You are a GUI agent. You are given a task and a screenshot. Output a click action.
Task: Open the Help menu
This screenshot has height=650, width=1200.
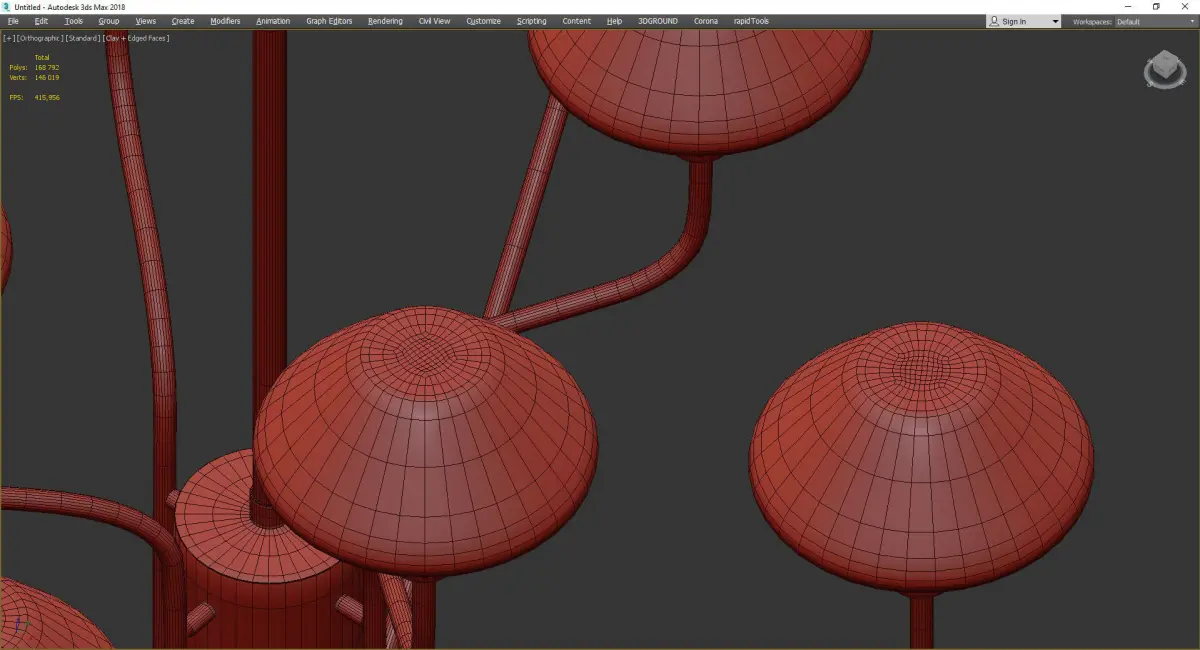coord(614,21)
